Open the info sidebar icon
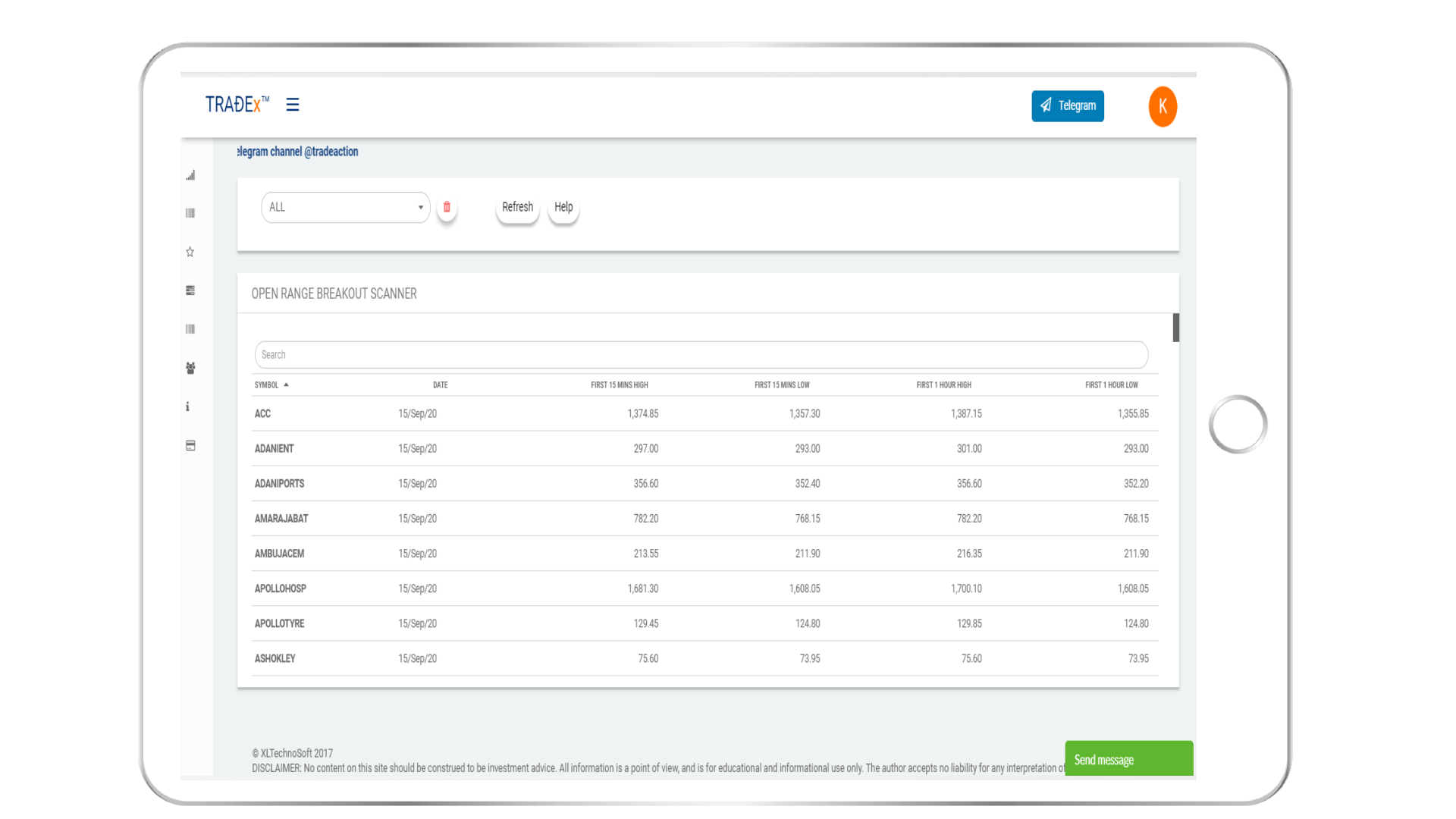This screenshot has height=819, width=1456. coord(187,406)
